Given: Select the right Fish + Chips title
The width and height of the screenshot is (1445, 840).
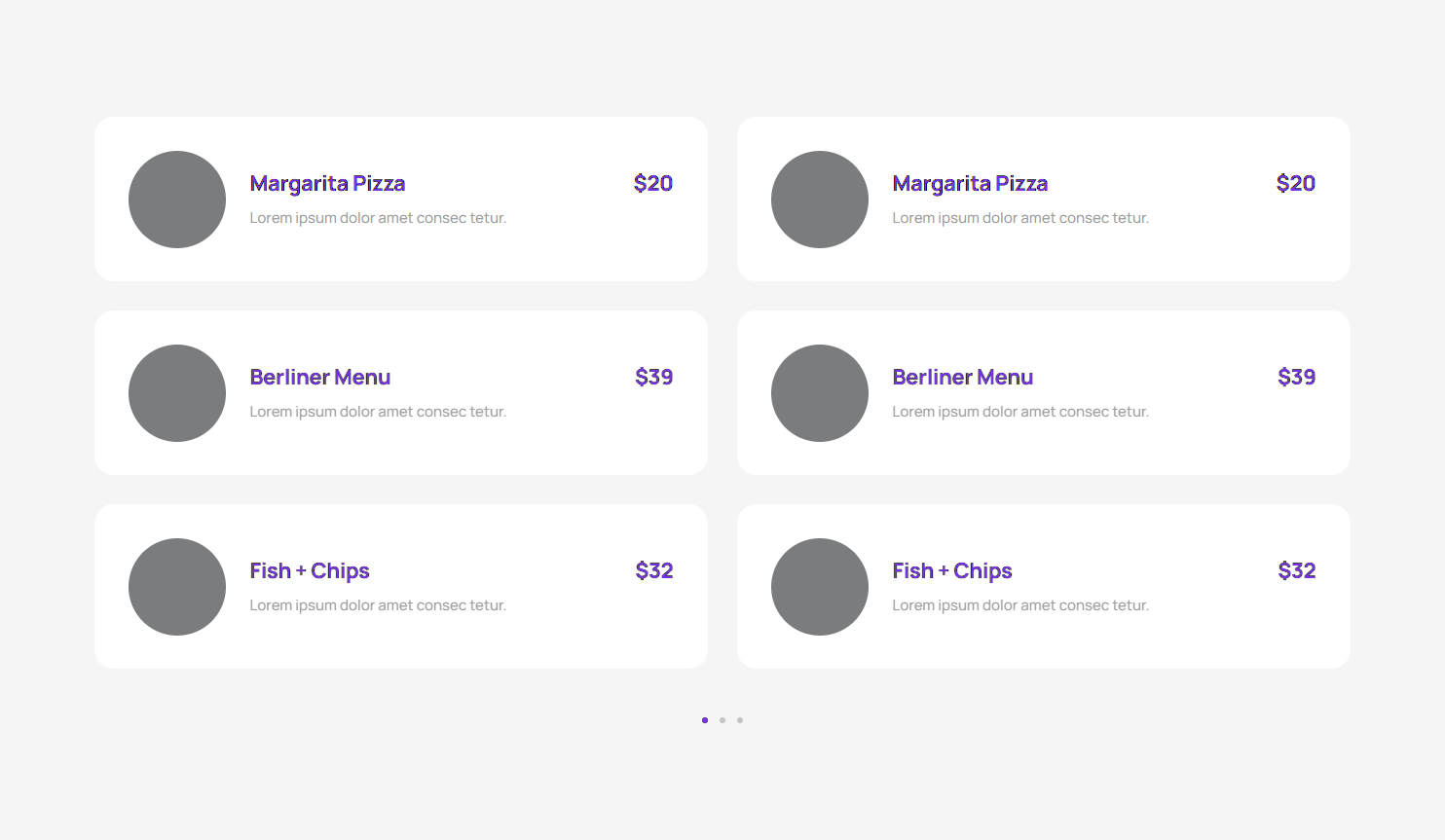Looking at the screenshot, I should (952, 571).
